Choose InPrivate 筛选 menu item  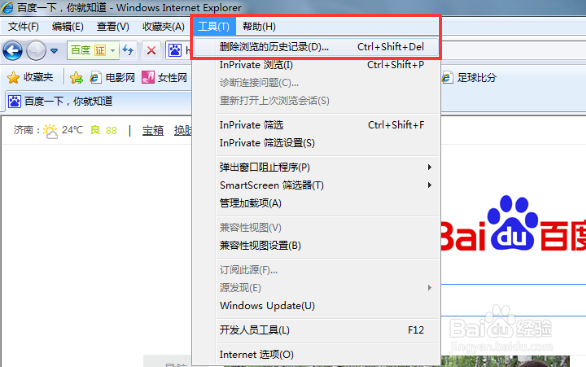[x=317, y=125]
